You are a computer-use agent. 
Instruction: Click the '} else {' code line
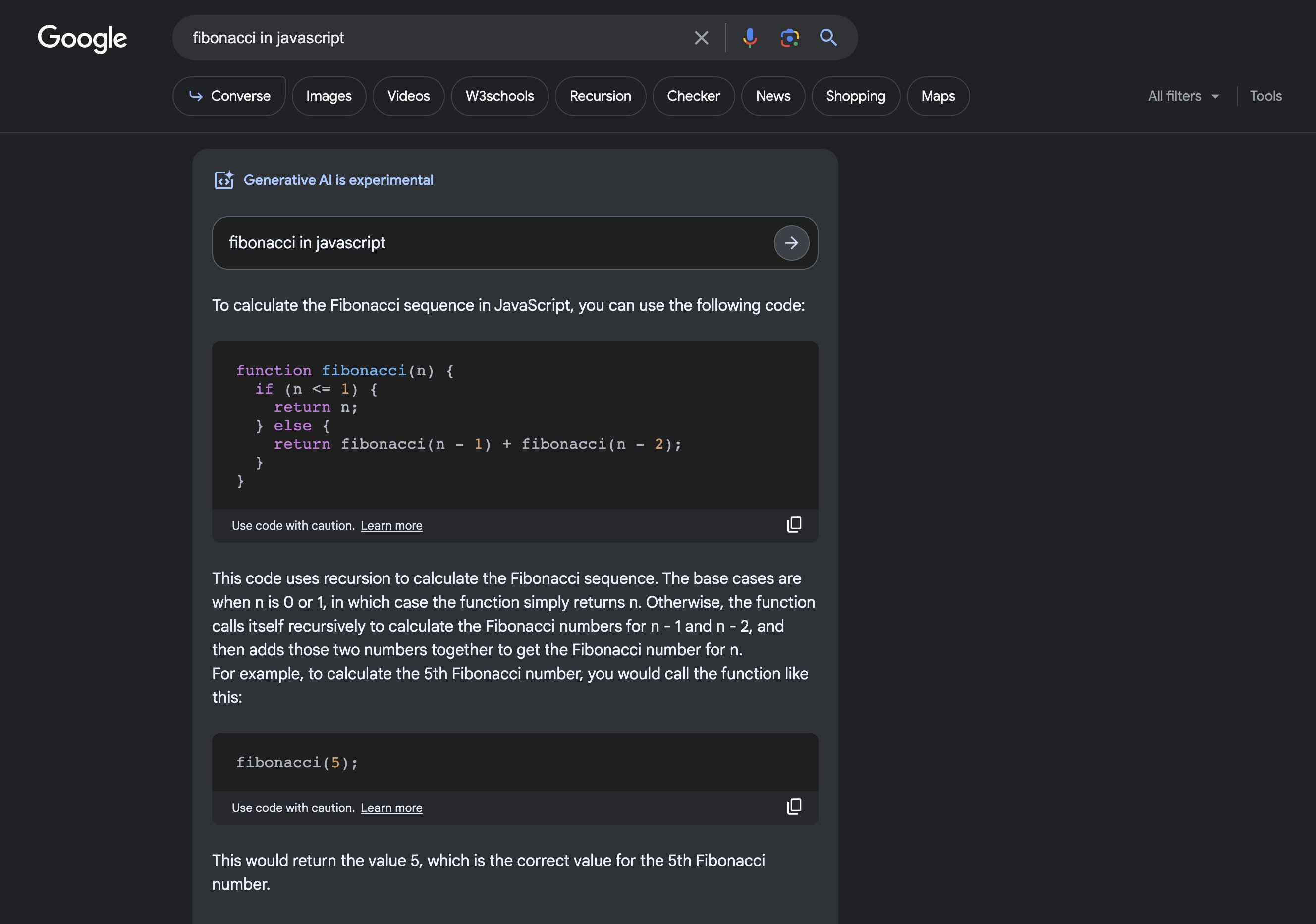pyautogui.click(x=292, y=426)
